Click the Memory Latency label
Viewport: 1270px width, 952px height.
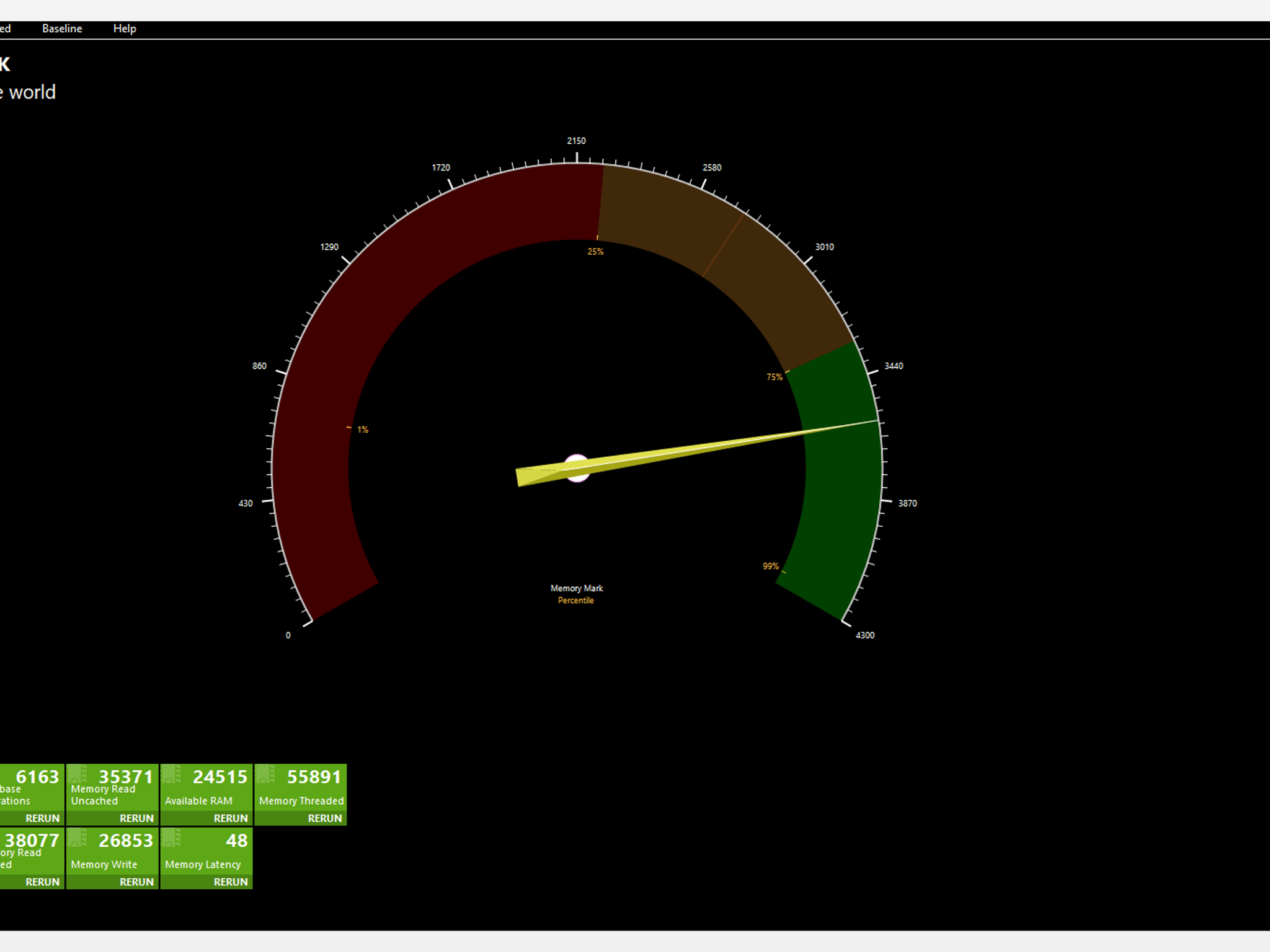click(x=203, y=865)
